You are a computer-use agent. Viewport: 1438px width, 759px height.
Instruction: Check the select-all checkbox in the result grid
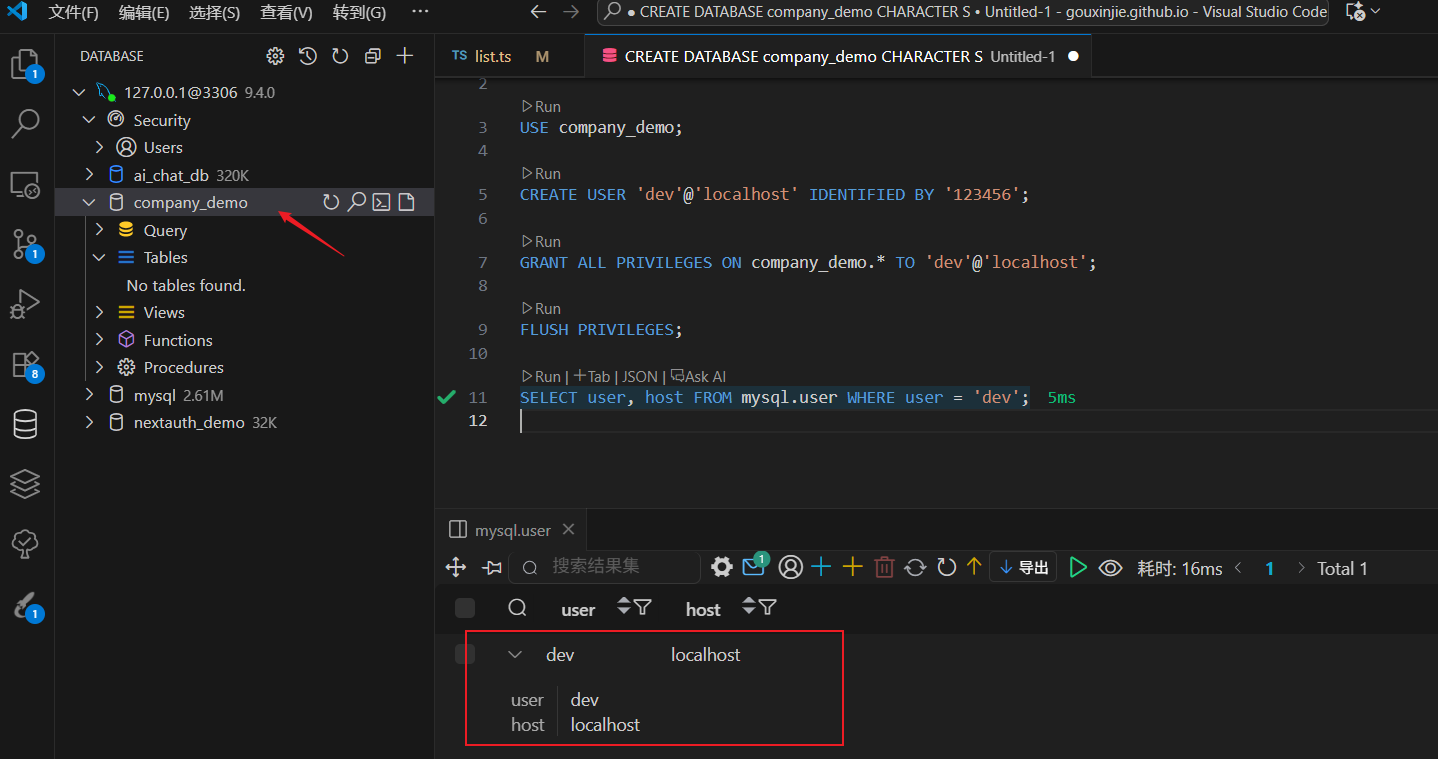tap(464, 607)
